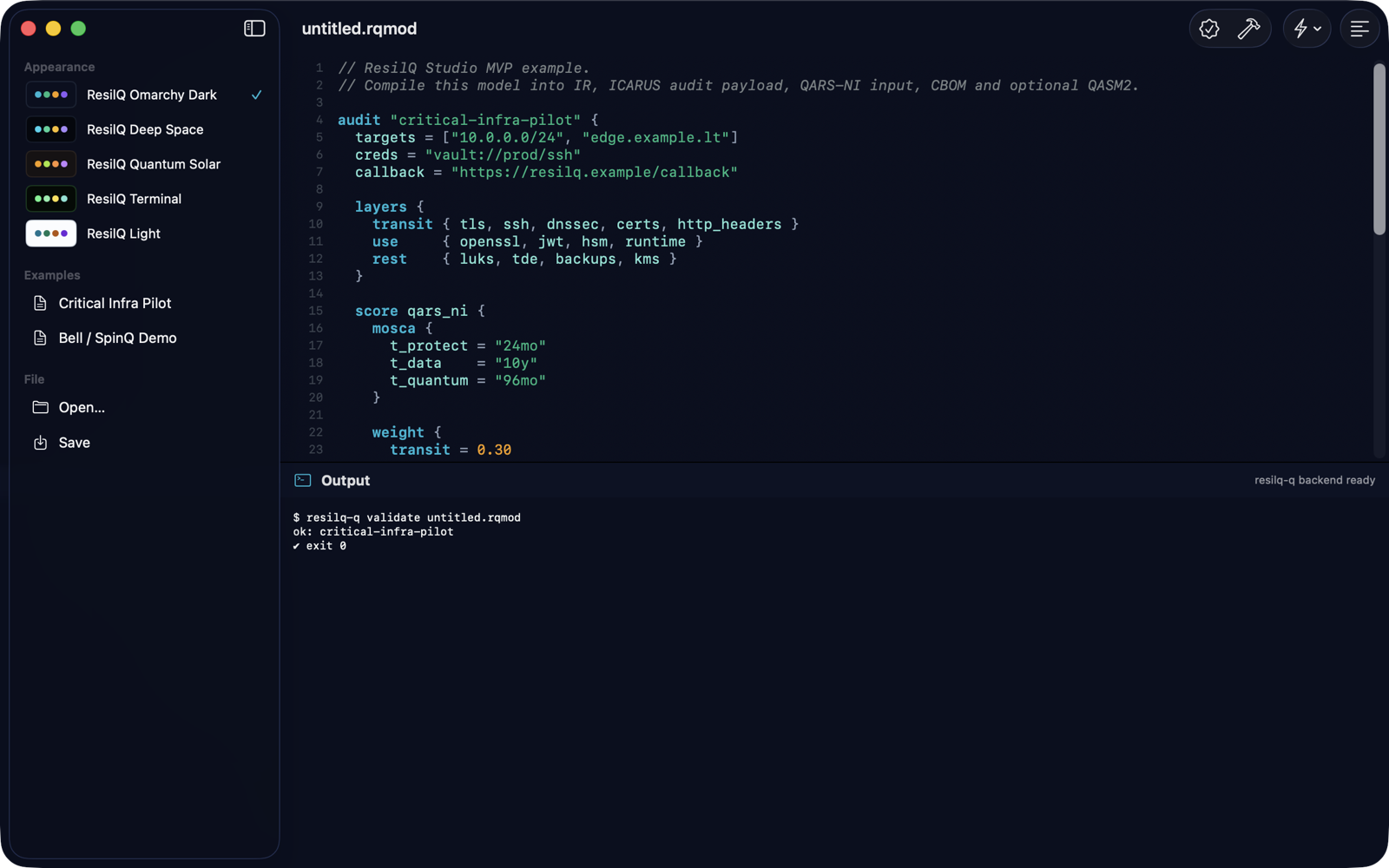
Task: Click the transit layer definition line
Action: pos(585,224)
